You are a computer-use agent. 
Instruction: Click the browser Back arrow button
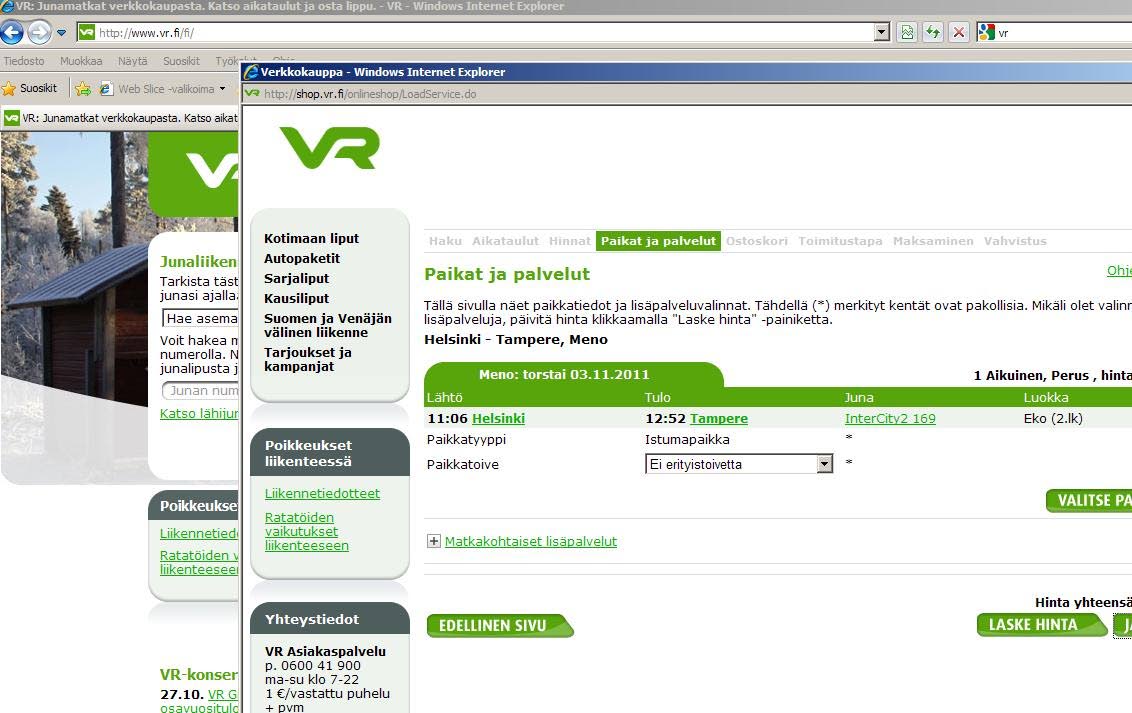point(12,32)
